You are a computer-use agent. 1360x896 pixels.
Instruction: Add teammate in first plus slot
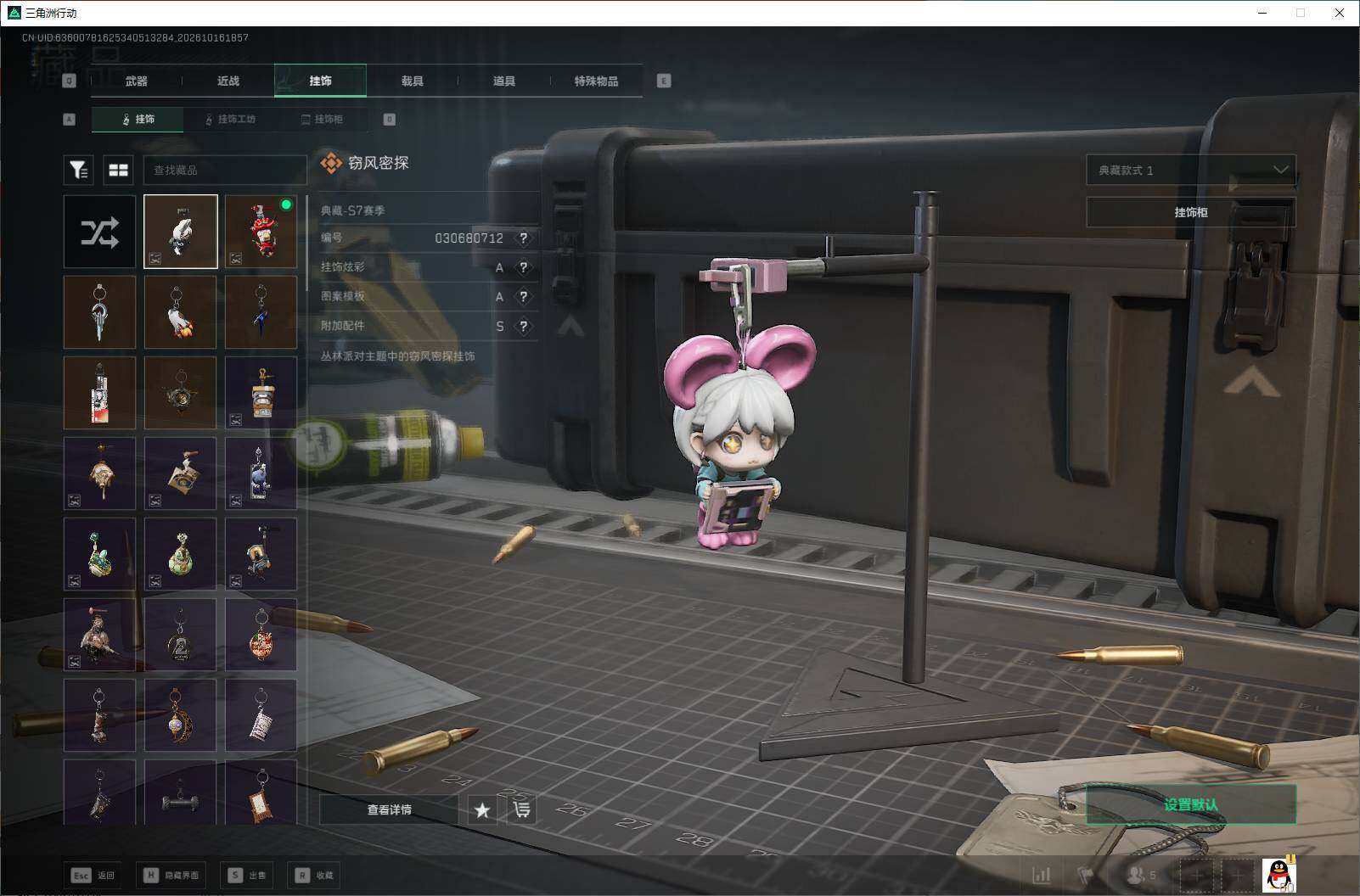tap(1198, 875)
